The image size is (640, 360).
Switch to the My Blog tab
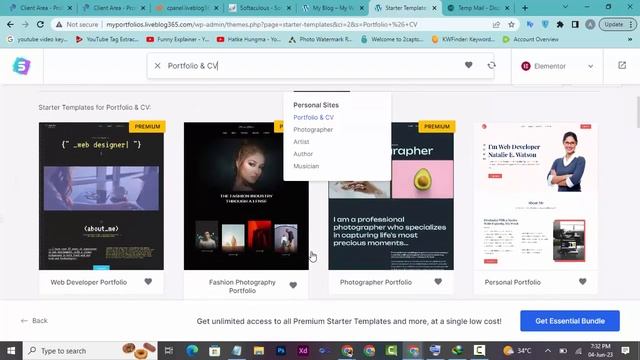333,8
